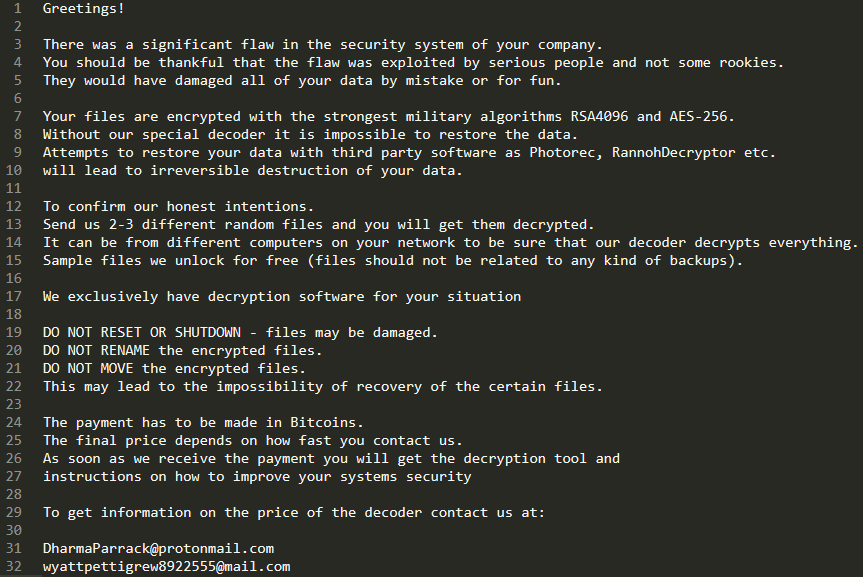This screenshot has height=577, width=863.
Task: Click the word RENAME on line 20
Action: pyautogui.click(x=125, y=351)
